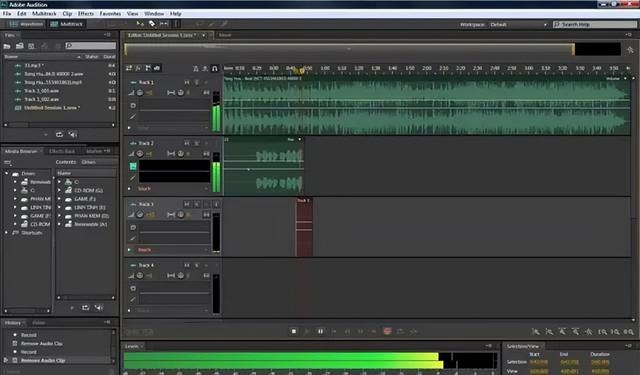Open the Clip menu

pyautogui.click(x=67, y=13)
